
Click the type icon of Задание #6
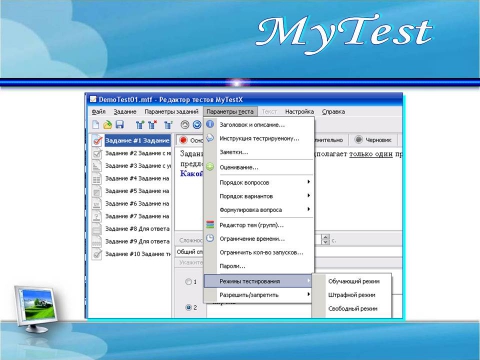(x=97, y=204)
